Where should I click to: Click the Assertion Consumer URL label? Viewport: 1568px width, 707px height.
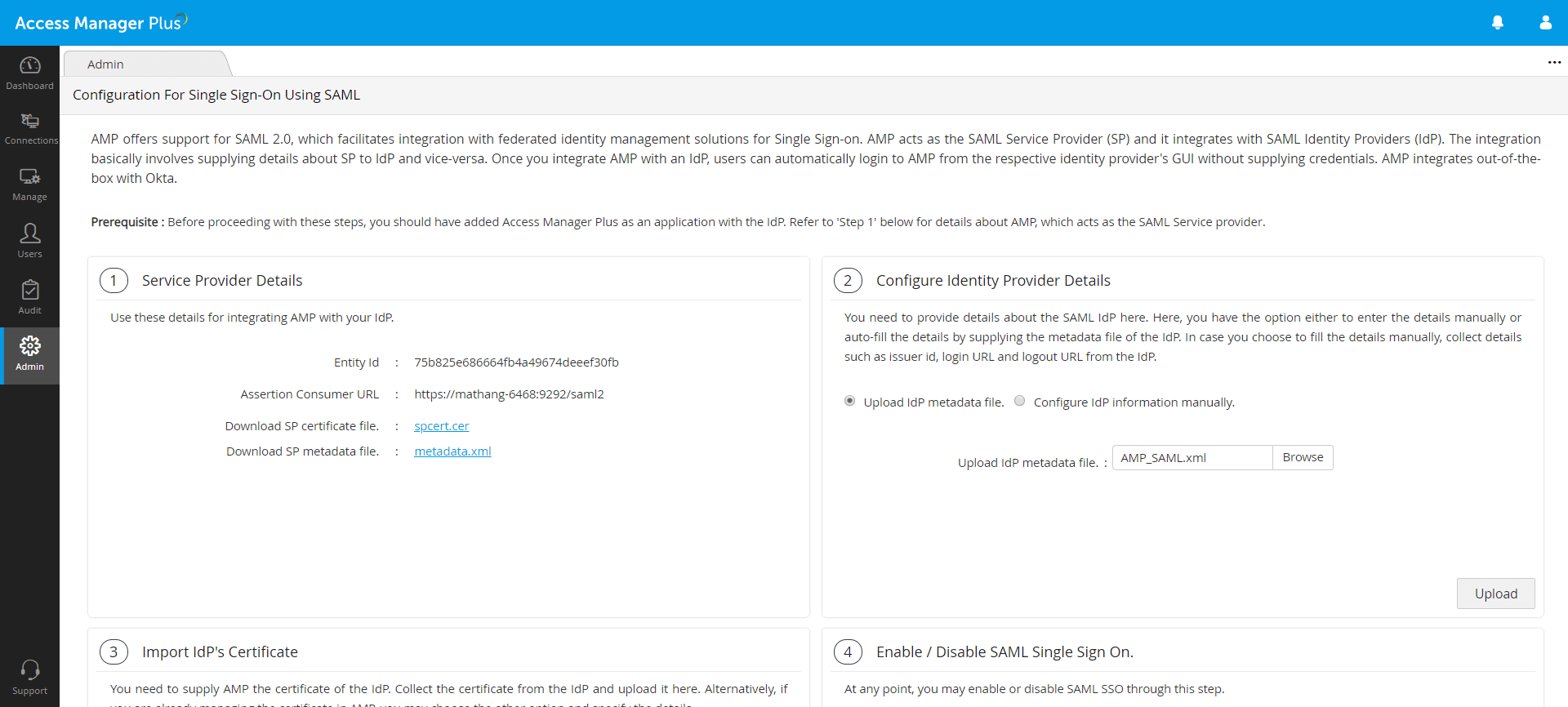coord(310,394)
